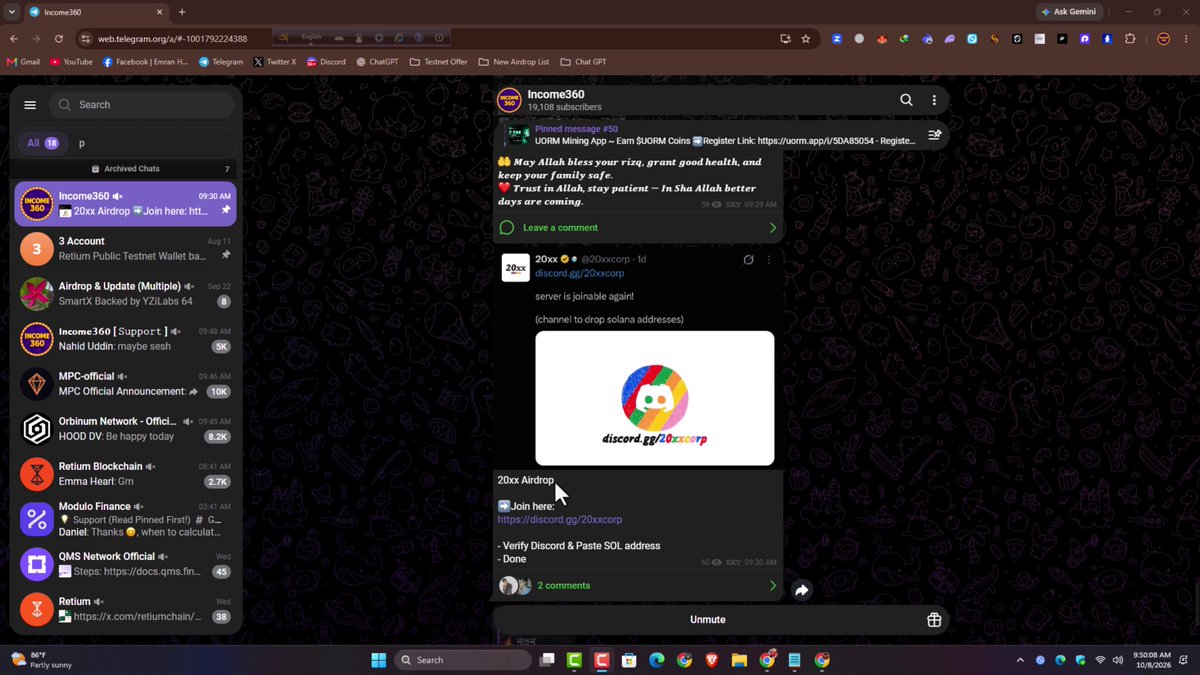Image resolution: width=1200 pixels, height=675 pixels.
Task: Open the Windows Start menu
Action: coord(379,660)
